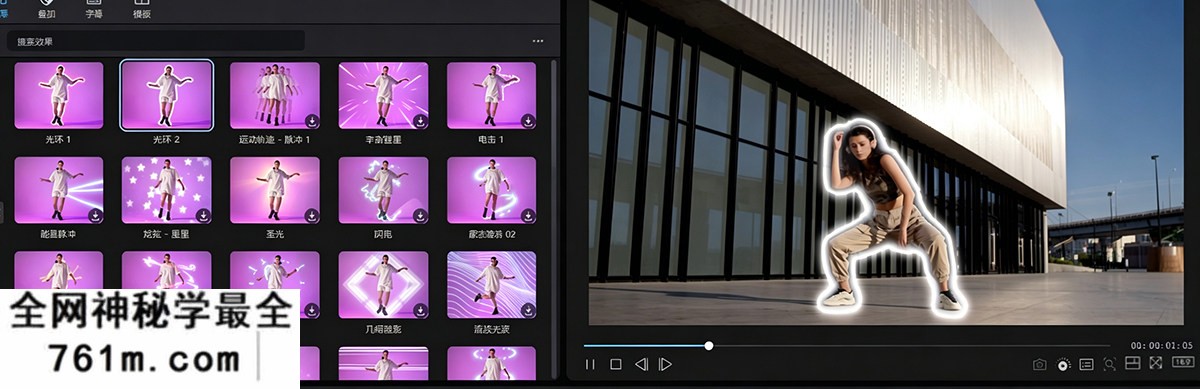Select the 圣光 effect thumbnail
The height and width of the screenshot is (389, 1200).
point(275,190)
